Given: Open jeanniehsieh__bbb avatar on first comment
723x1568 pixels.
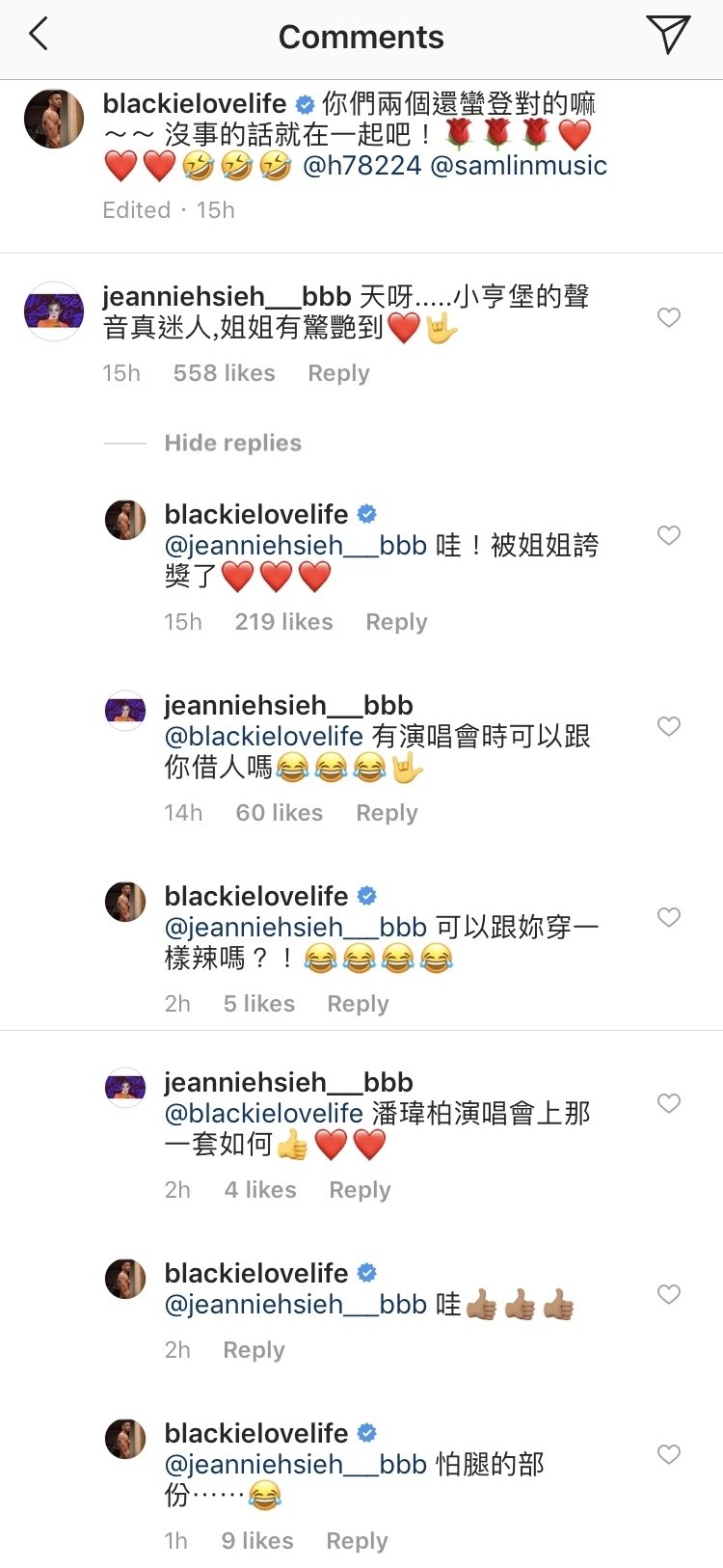Looking at the screenshot, I should tap(54, 311).
